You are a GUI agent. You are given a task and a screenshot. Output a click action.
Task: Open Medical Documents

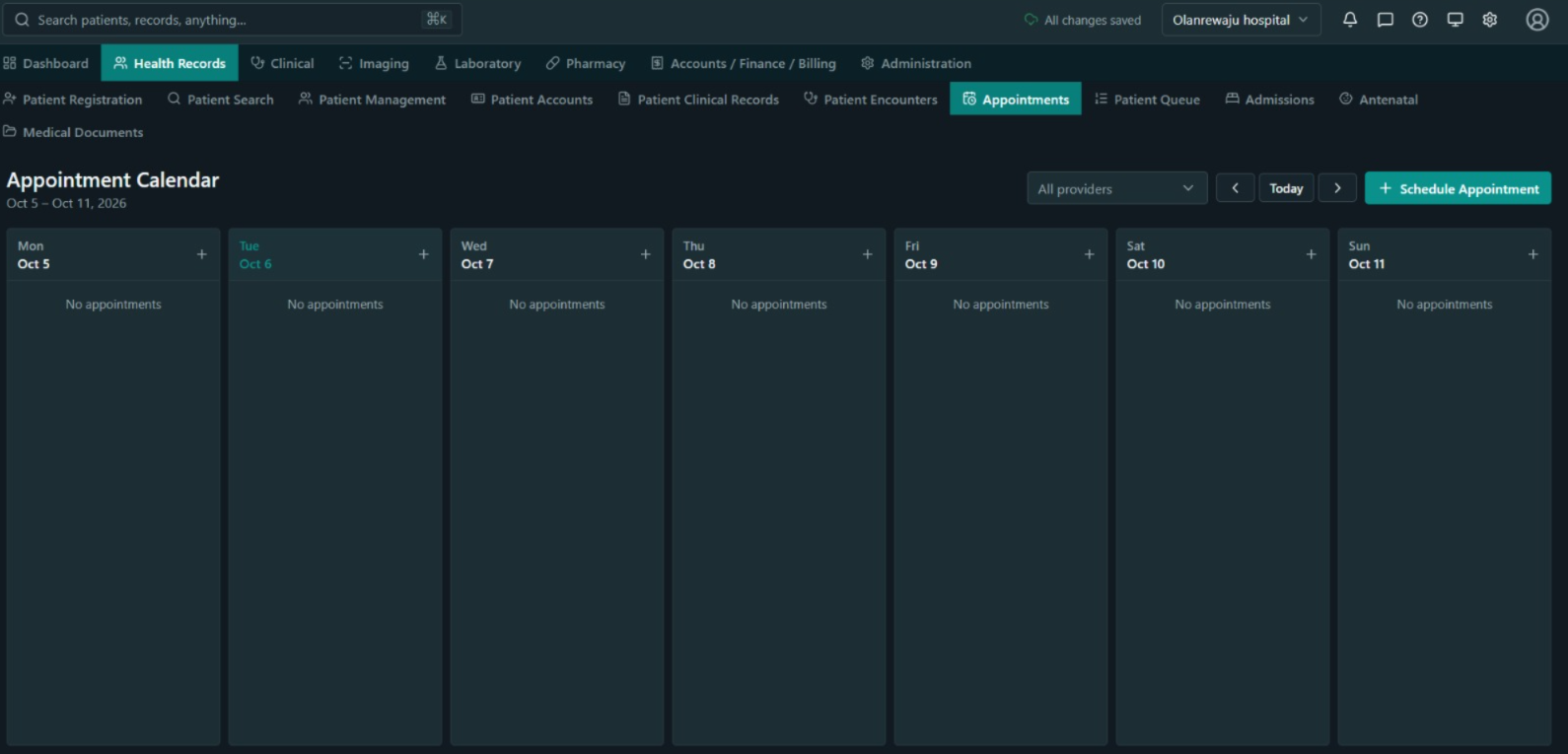(73, 132)
